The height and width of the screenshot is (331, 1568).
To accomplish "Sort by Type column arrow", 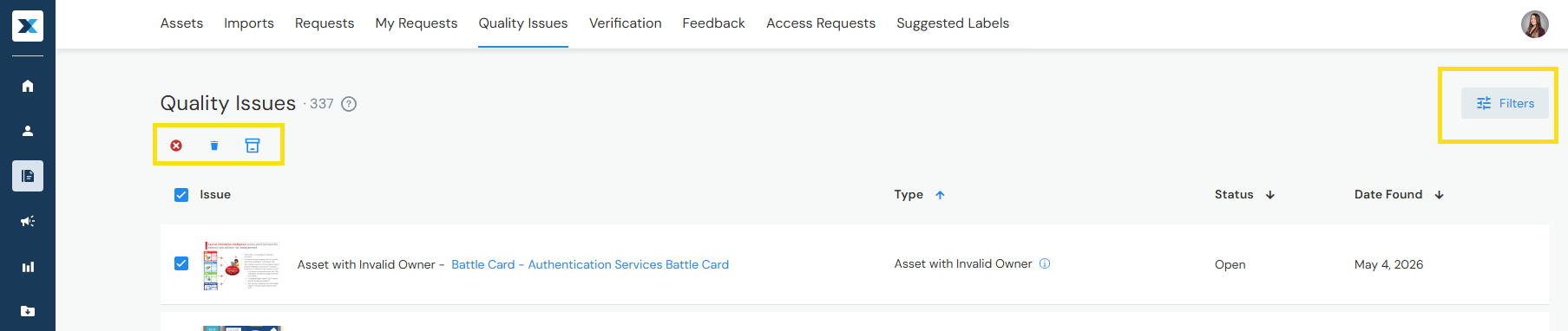I will [940, 195].
